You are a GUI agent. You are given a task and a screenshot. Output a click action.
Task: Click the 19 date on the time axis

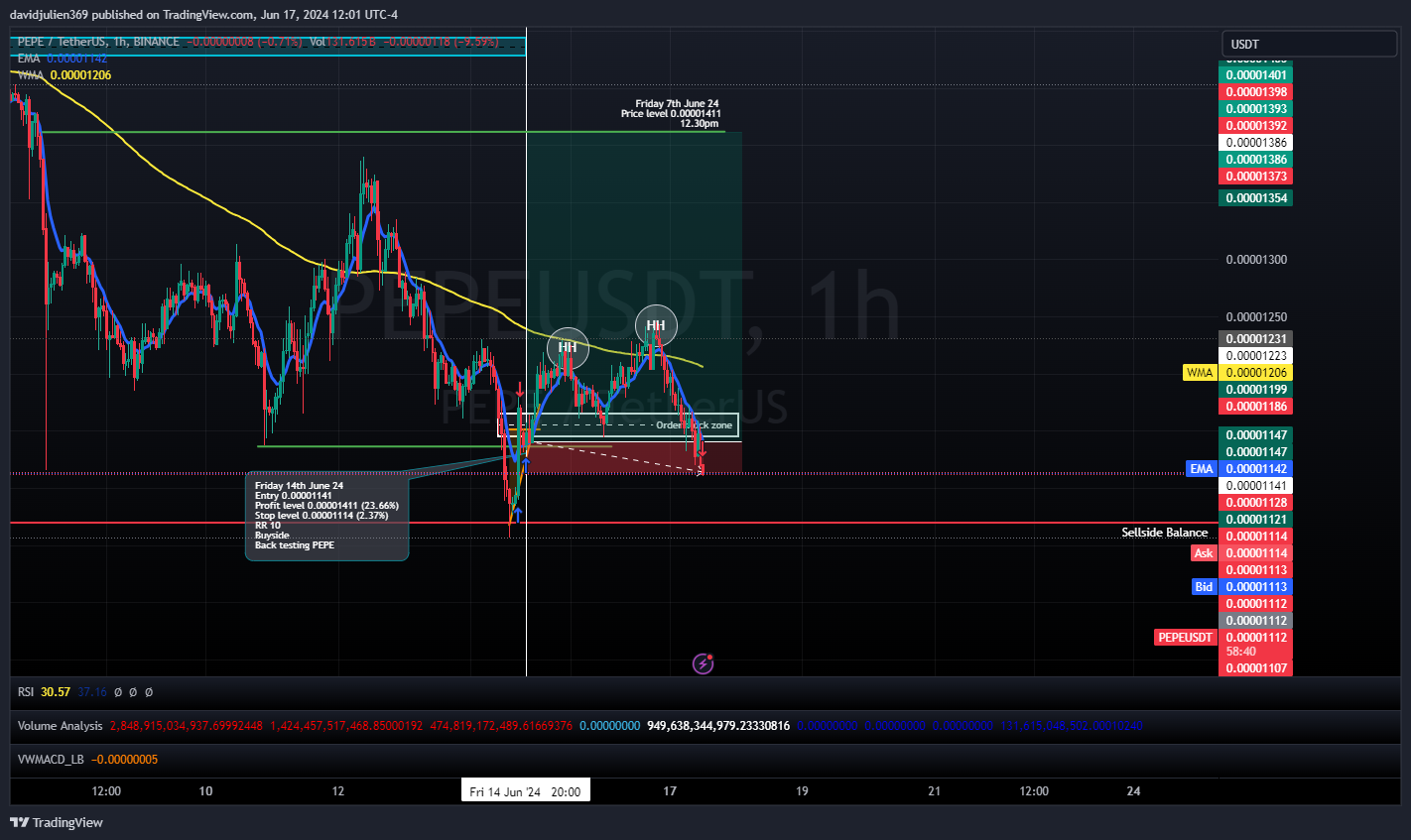[x=802, y=791]
